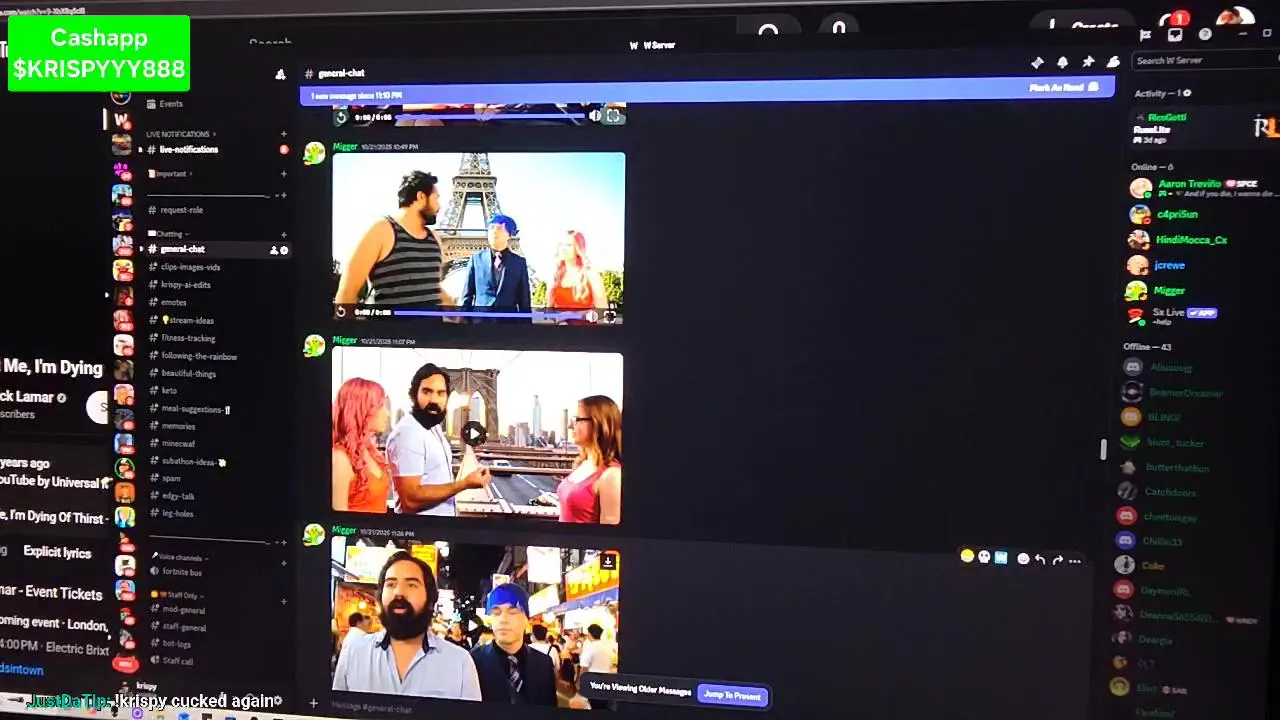Collapse the Staff Only category
This screenshot has width=1280, height=720.
pos(176,595)
